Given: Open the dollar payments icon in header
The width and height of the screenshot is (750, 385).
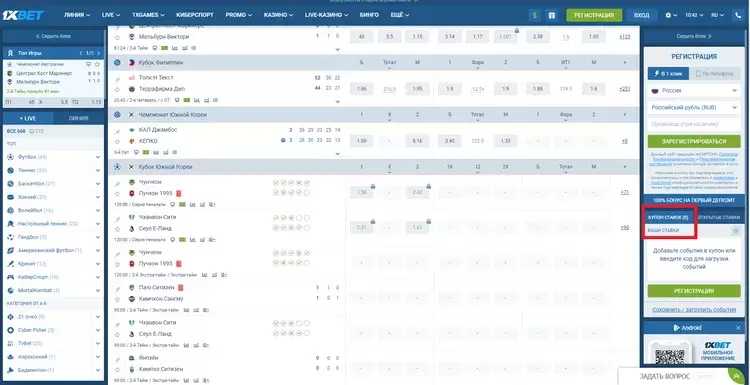Looking at the screenshot, I should [x=535, y=15].
